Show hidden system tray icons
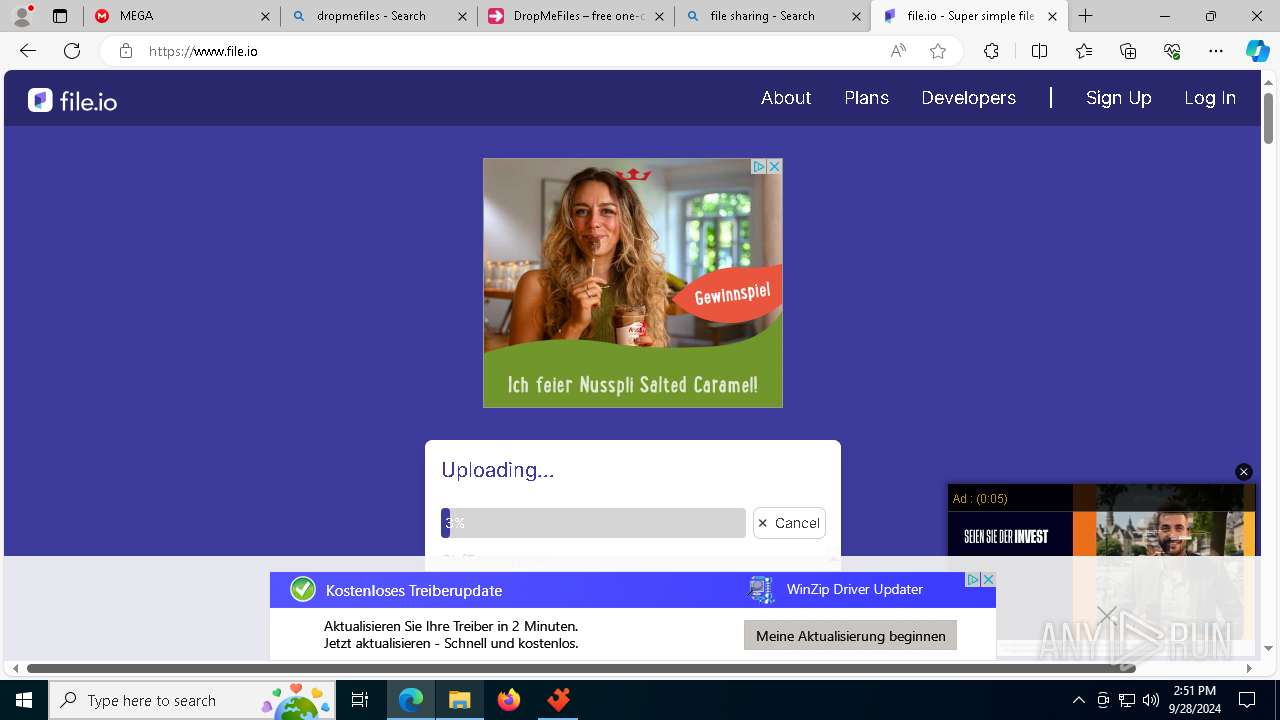The width and height of the screenshot is (1280, 720). pyautogui.click(x=1078, y=700)
